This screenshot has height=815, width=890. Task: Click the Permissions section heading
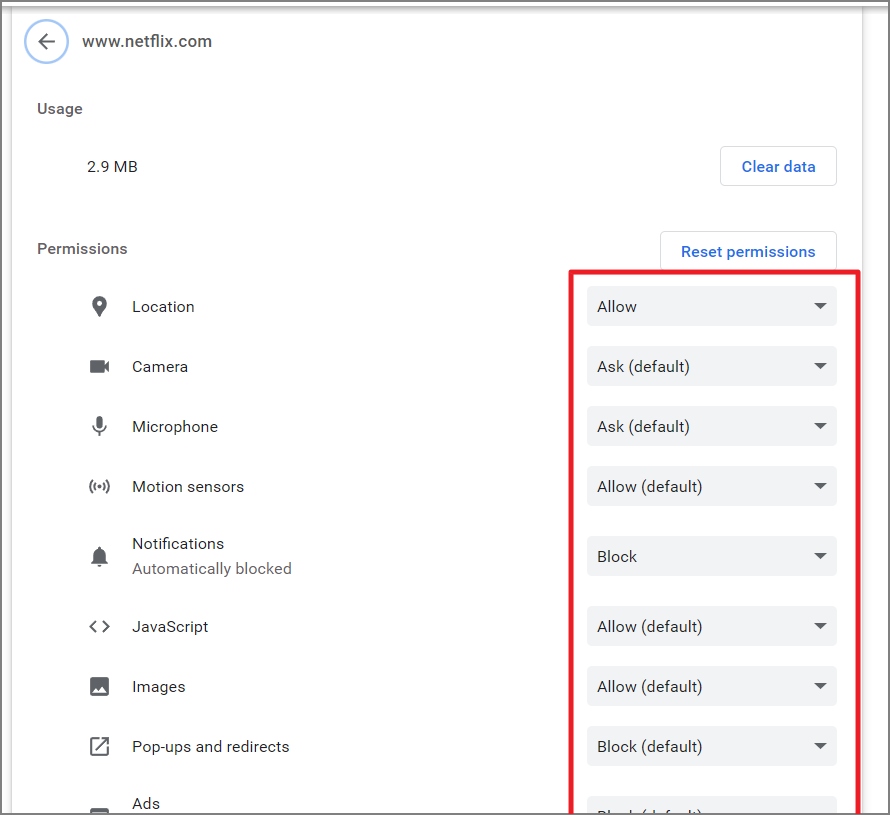point(82,249)
